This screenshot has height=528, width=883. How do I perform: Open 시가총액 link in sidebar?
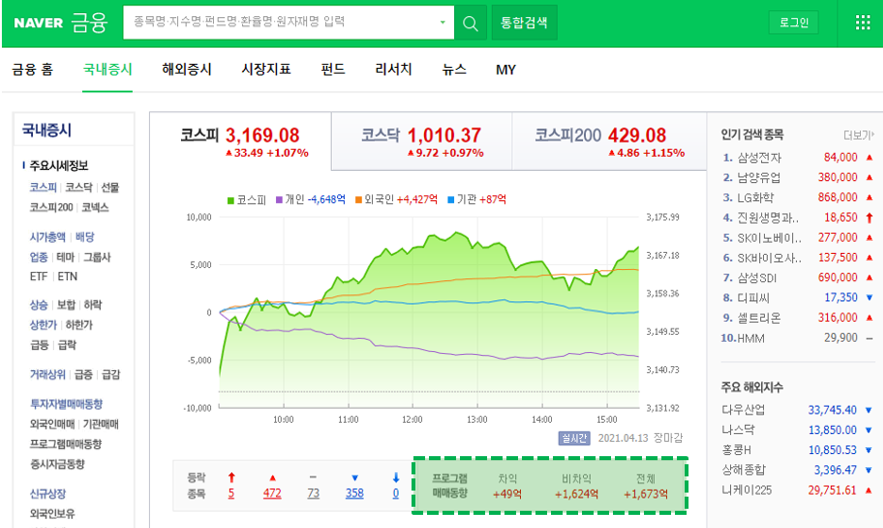pyautogui.click(x=47, y=237)
